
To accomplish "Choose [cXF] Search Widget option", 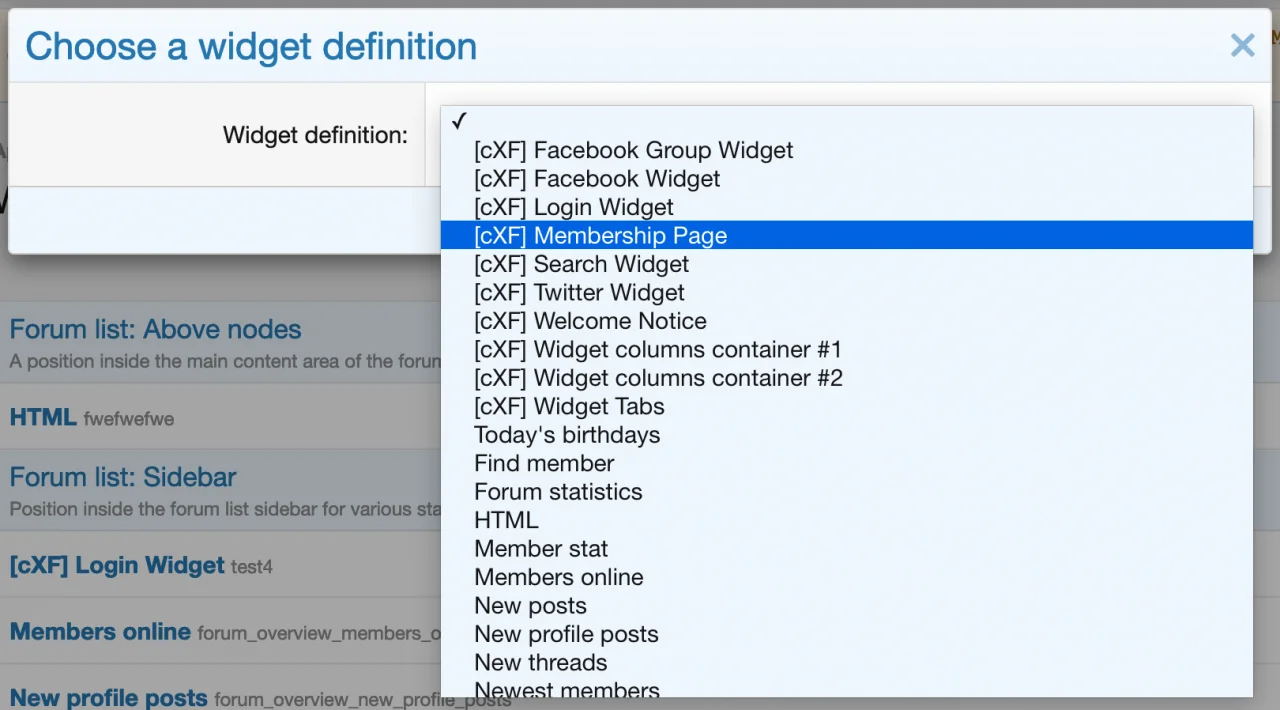I will coord(581,264).
